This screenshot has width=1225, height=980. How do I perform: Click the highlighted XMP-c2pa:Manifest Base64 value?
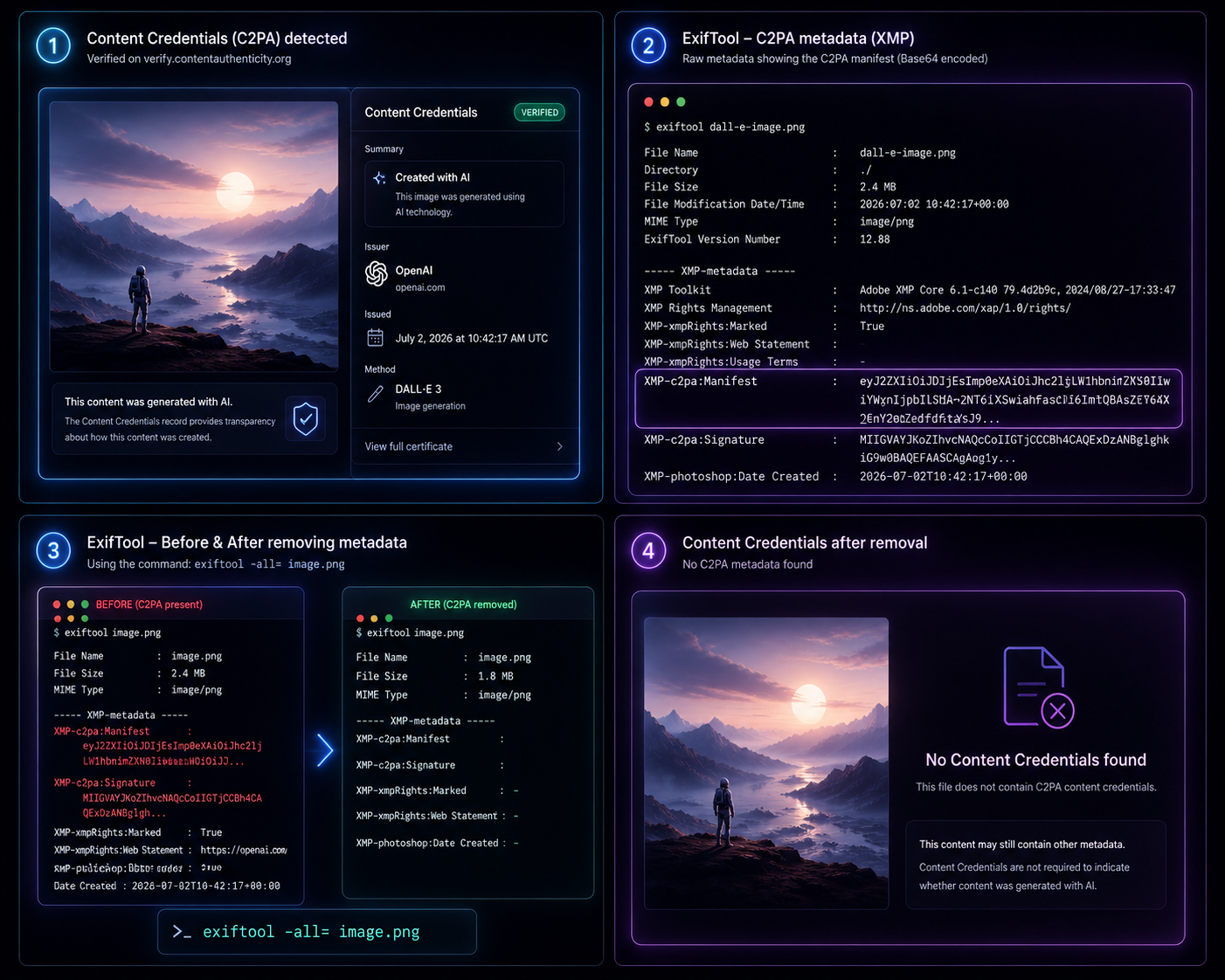point(1014,400)
